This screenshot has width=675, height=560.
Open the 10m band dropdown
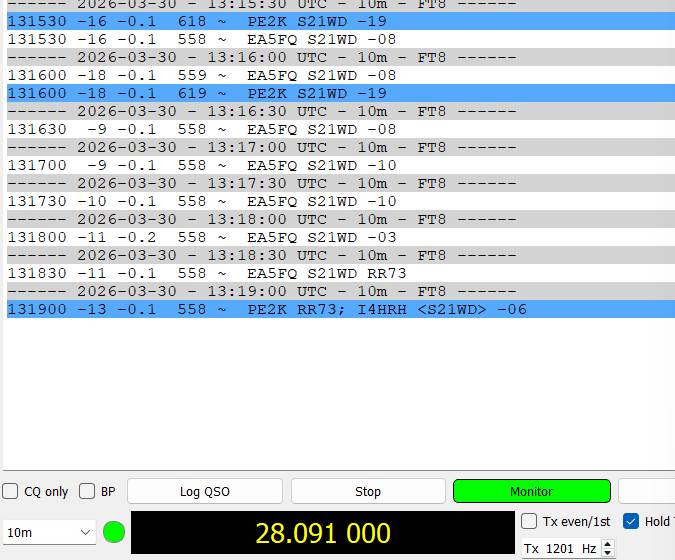pos(49,533)
